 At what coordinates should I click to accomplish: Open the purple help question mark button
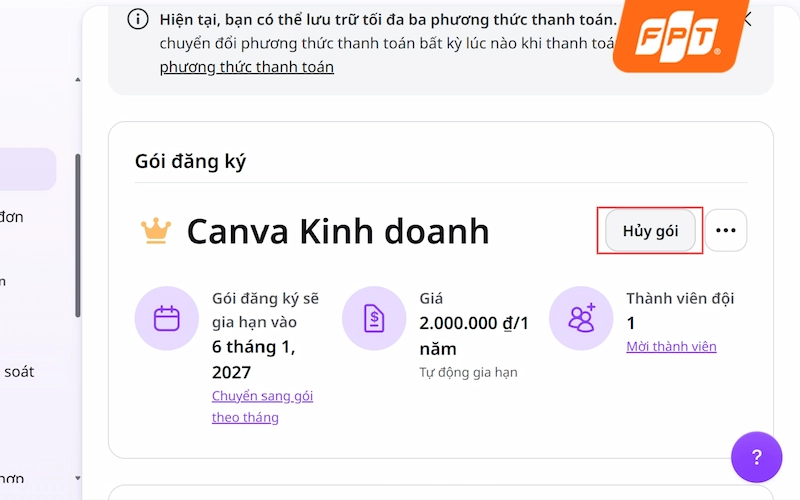[x=756, y=457]
